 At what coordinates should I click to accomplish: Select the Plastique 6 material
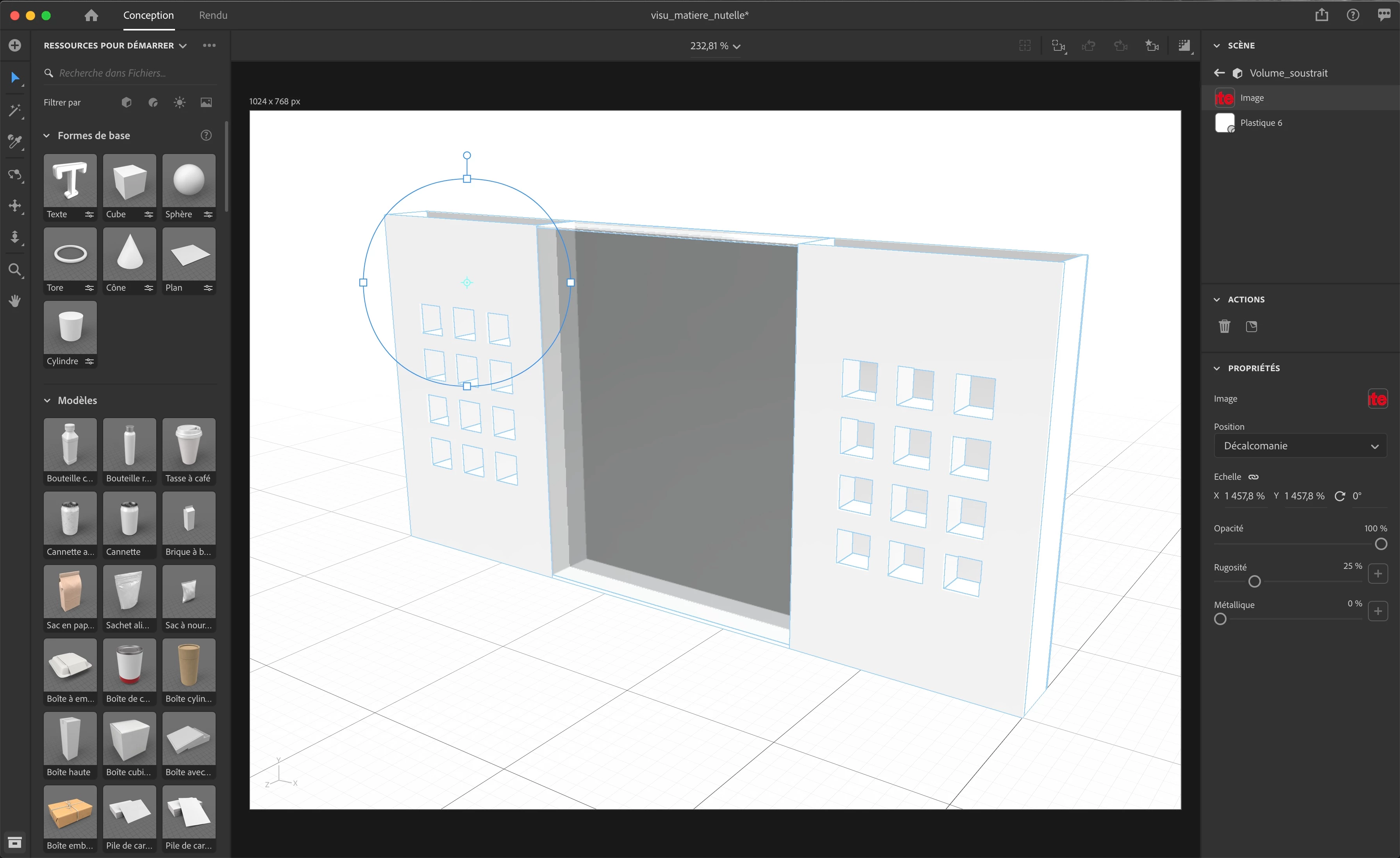1261,123
